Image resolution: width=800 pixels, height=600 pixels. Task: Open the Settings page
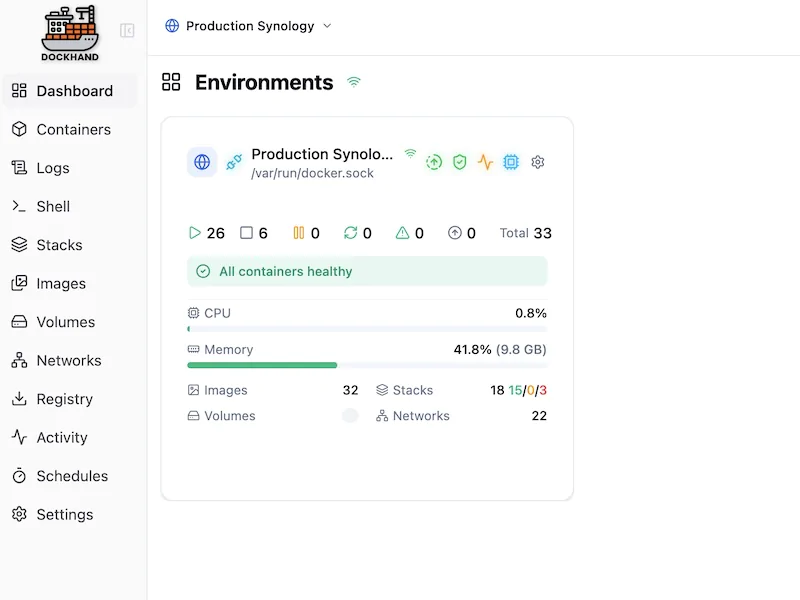coord(70,515)
